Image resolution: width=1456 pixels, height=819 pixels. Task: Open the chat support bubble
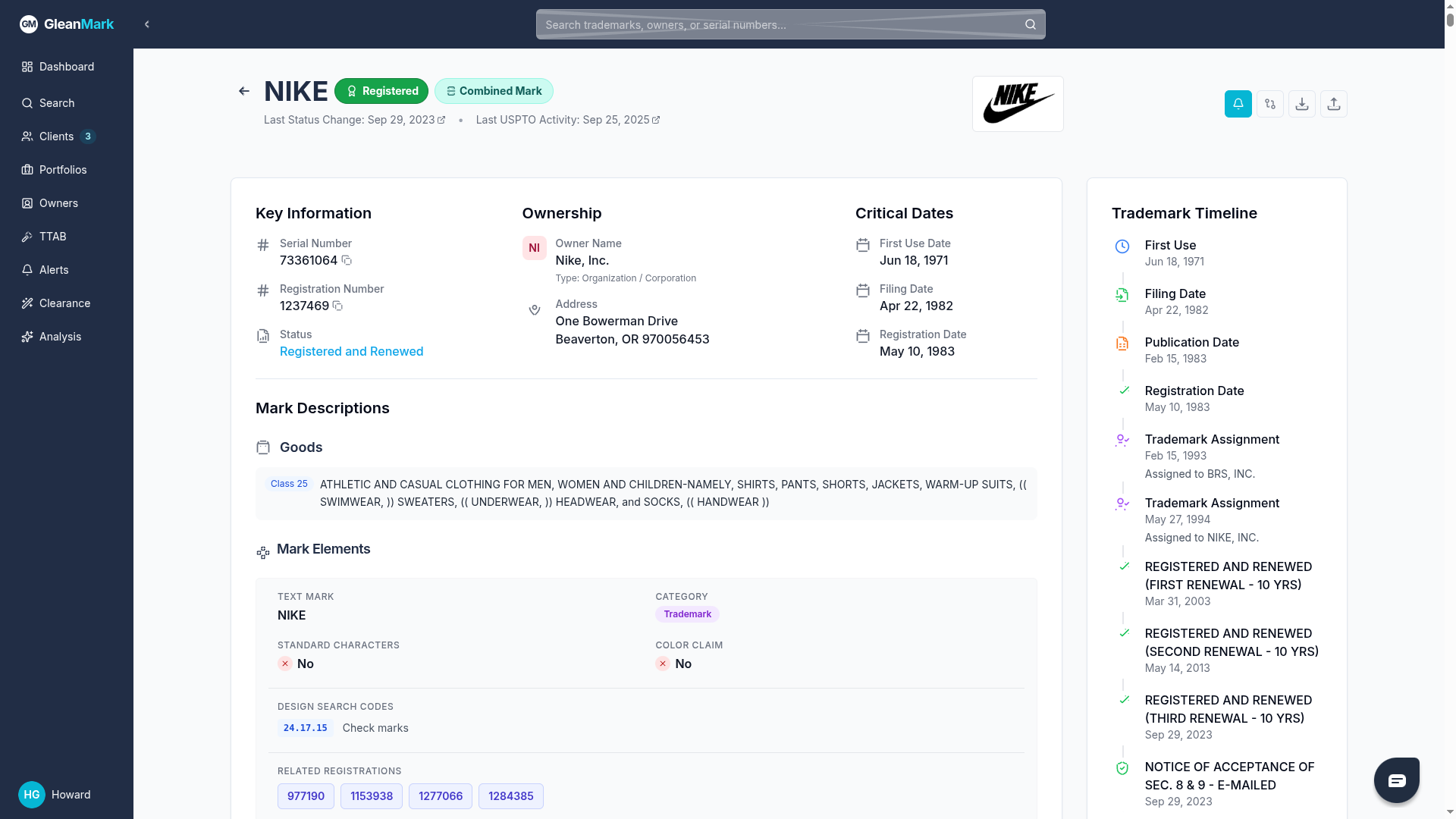click(x=1396, y=780)
